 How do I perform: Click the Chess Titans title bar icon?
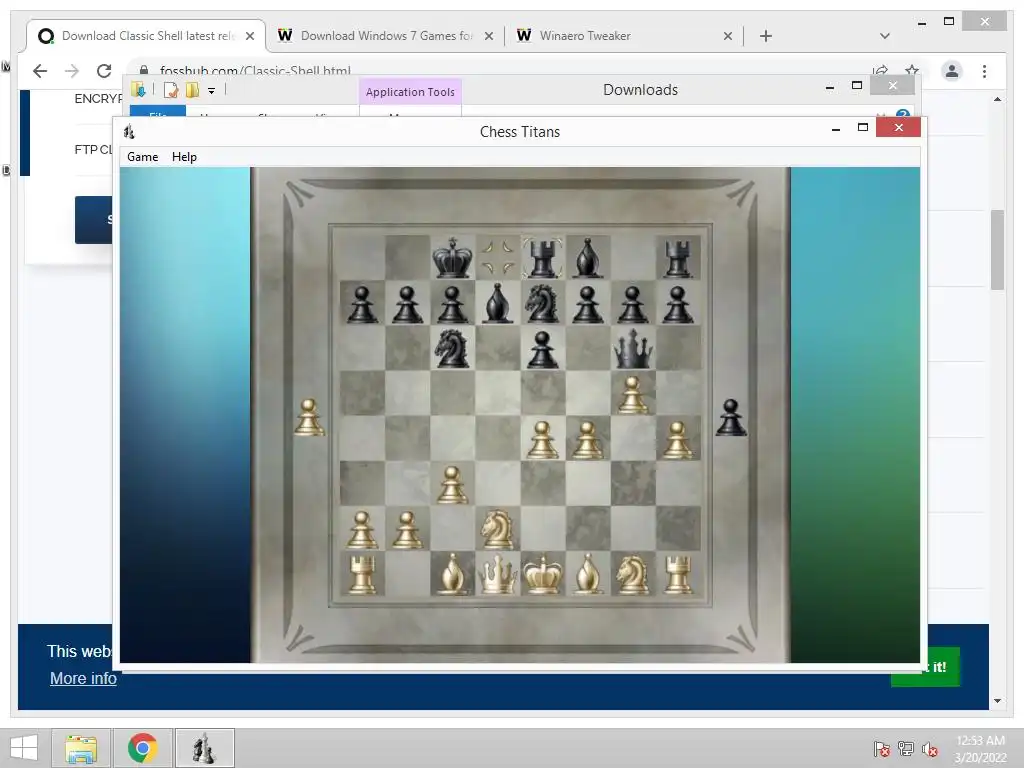pyautogui.click(x=129, y=131)
